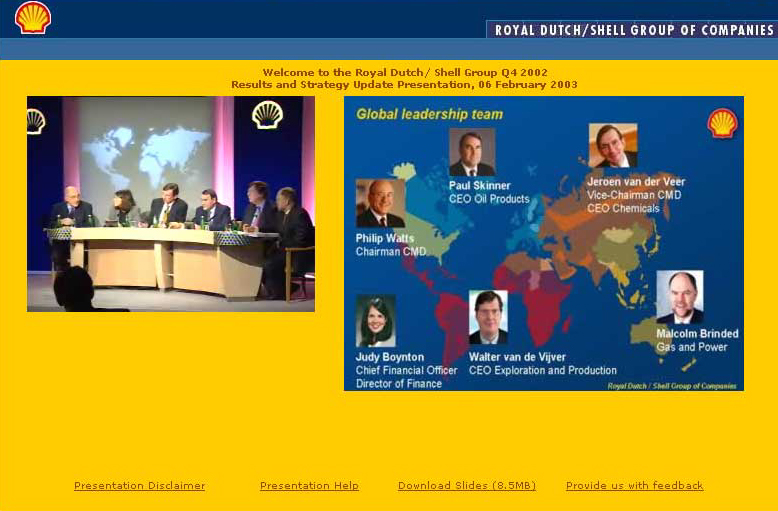Screen dimensions: 778x511
Task: Click the Shell logo on the slide
Action: click(722, 124)
